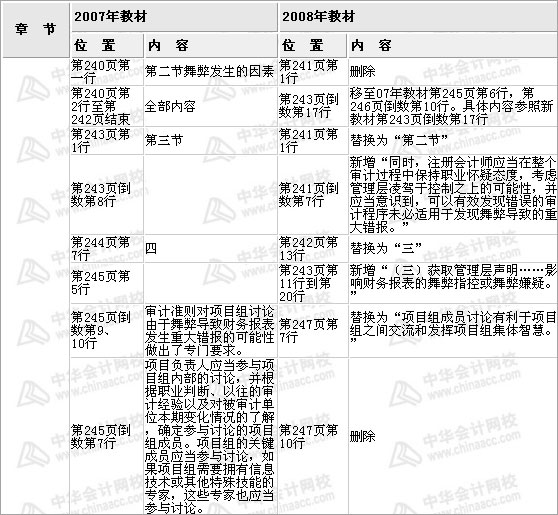
Task: Select the 2008年教材 header cell
Action: (x=418, y=17)
